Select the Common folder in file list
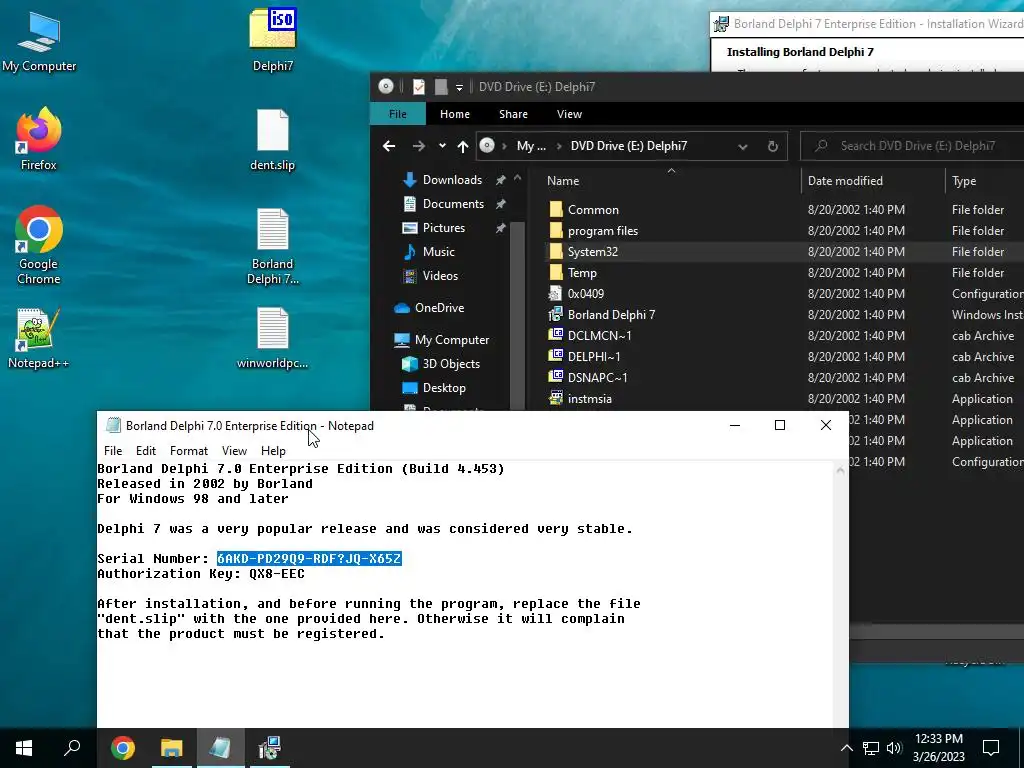 coord(593,210)
